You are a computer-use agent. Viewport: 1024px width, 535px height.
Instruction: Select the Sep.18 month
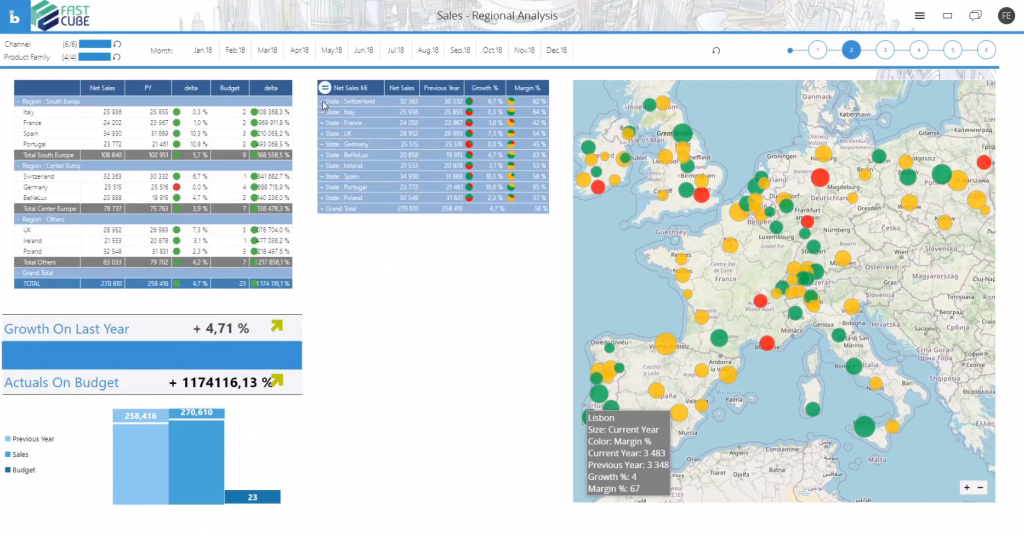click(x=460, y=50)
